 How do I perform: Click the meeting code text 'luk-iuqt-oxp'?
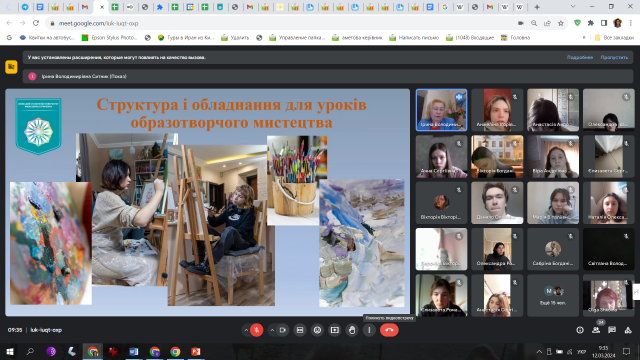click(x=46, y=330)
